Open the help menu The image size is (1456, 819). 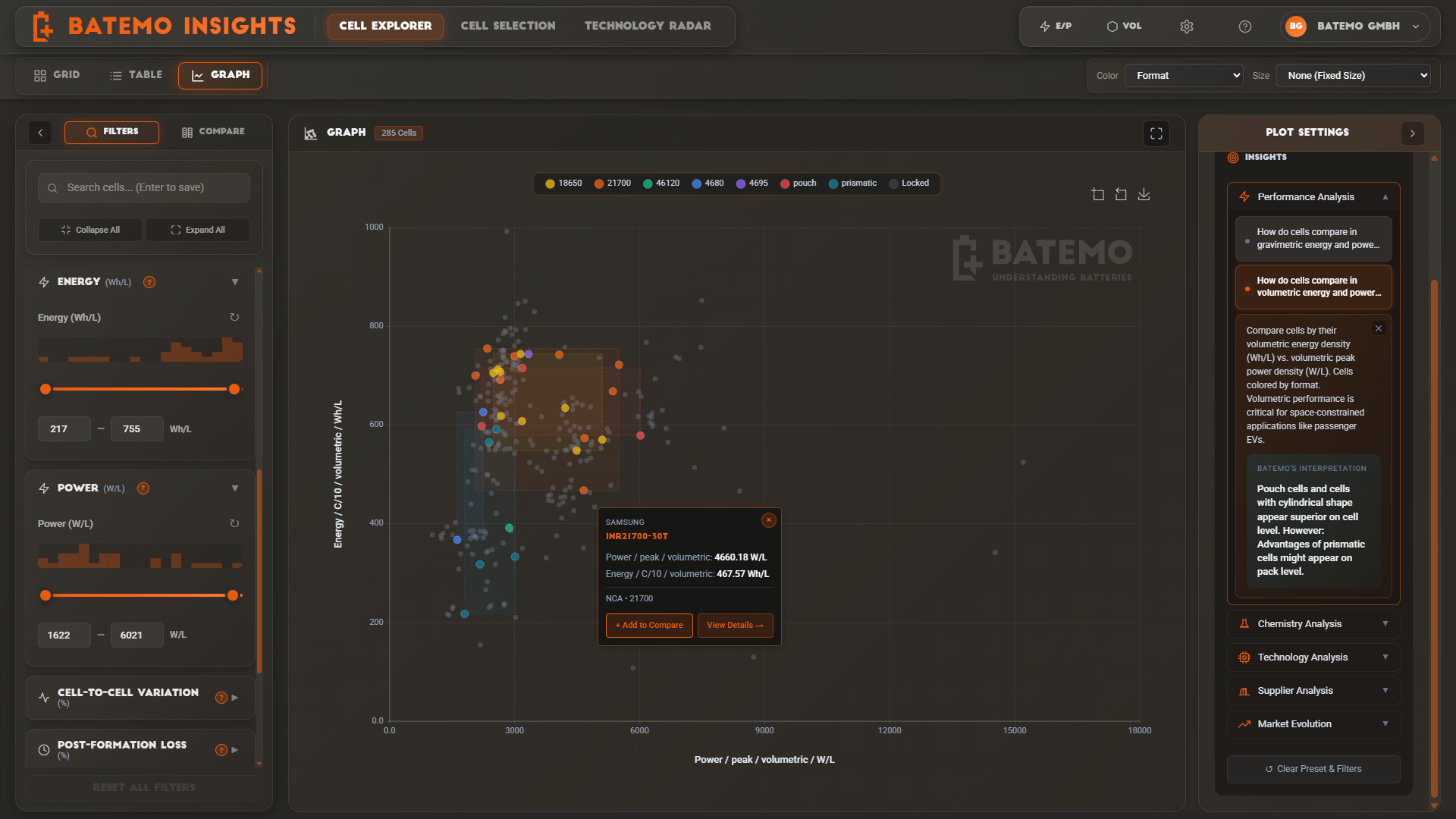click(x=1244, y=26)
